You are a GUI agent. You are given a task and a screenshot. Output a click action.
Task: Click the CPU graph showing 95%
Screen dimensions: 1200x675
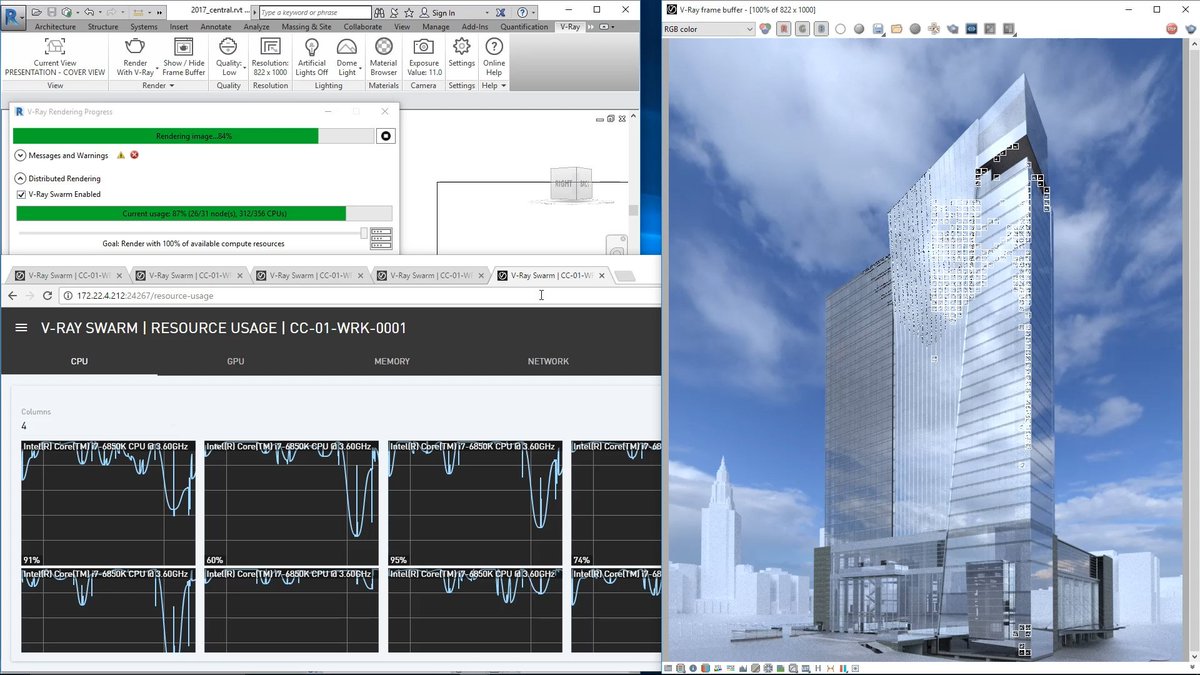click(x=475, y=503)
